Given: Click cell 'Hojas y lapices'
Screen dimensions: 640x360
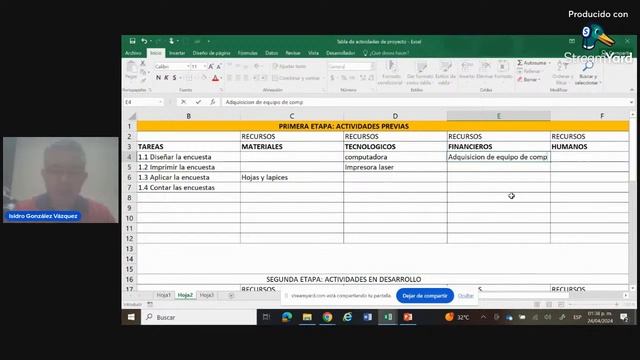Looking at the screenshot, I should tap(292, 177).
